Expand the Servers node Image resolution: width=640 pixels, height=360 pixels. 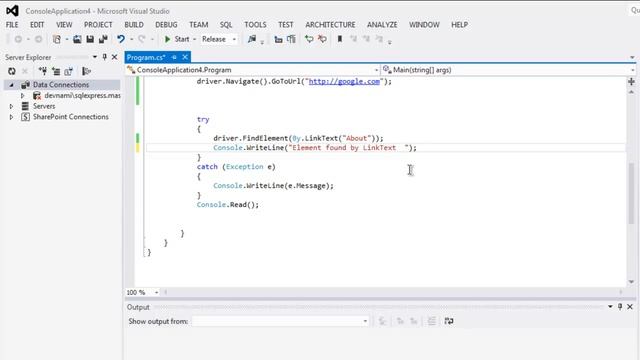coord(11,106)
